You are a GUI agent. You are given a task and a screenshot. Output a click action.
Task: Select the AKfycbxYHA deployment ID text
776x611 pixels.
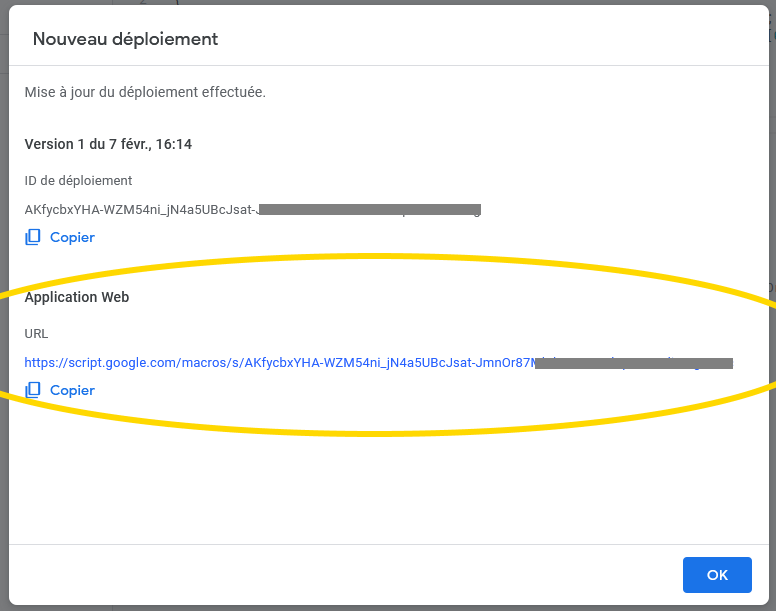click(x=140, y=210)
